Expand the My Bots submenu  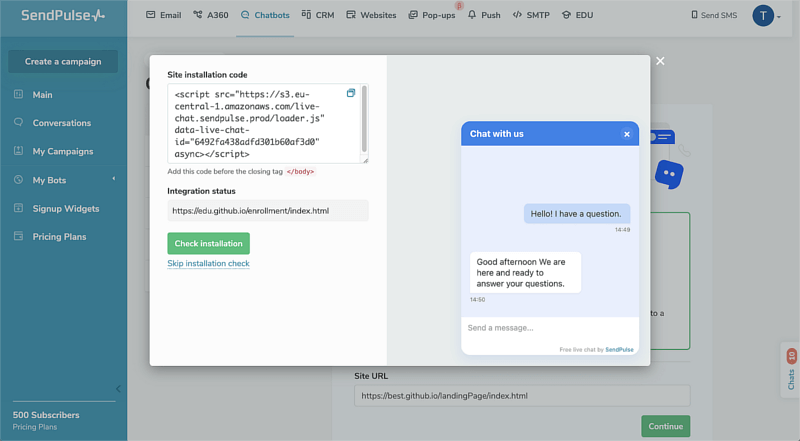pos(113,179)
